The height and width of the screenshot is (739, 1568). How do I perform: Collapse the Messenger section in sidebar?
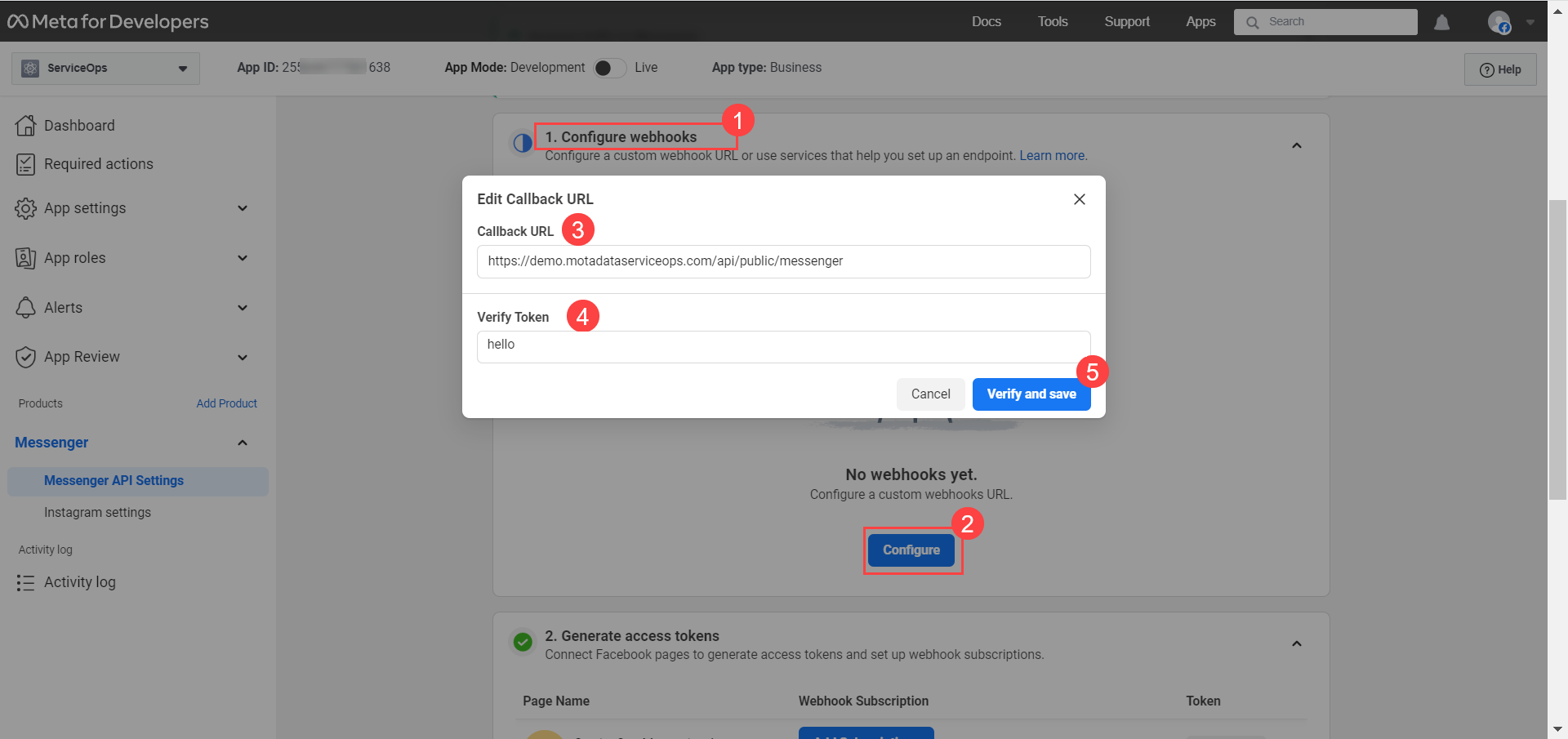pyautogui.click(x=243, y=443)
